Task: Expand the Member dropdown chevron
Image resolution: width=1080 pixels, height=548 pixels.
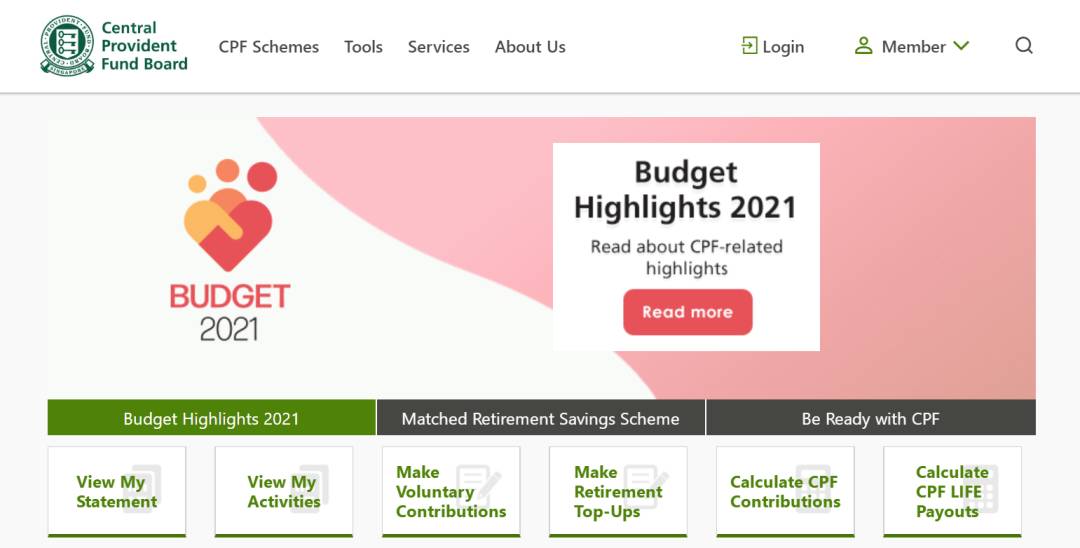Action: click(961, 46)
